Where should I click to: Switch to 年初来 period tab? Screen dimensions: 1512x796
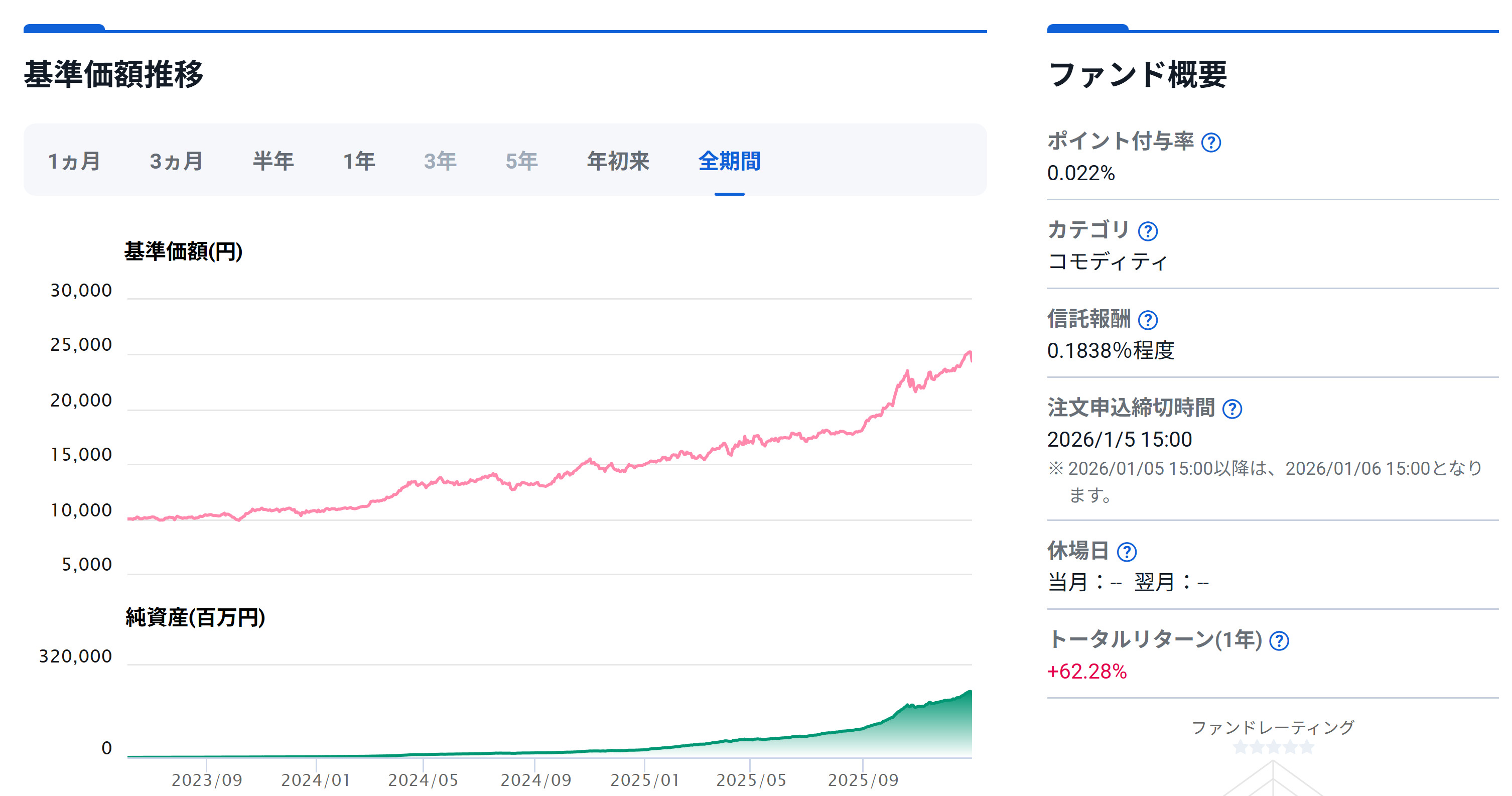618,161
